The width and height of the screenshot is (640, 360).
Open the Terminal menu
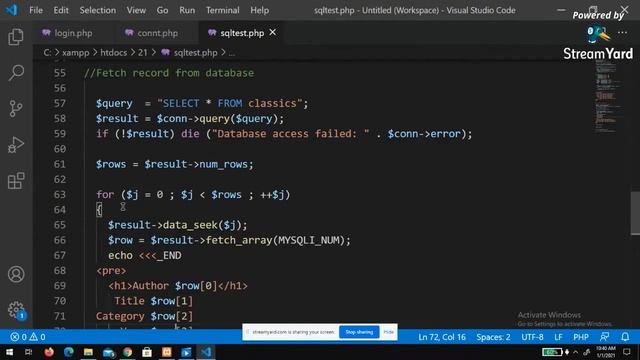coord(222,10)
